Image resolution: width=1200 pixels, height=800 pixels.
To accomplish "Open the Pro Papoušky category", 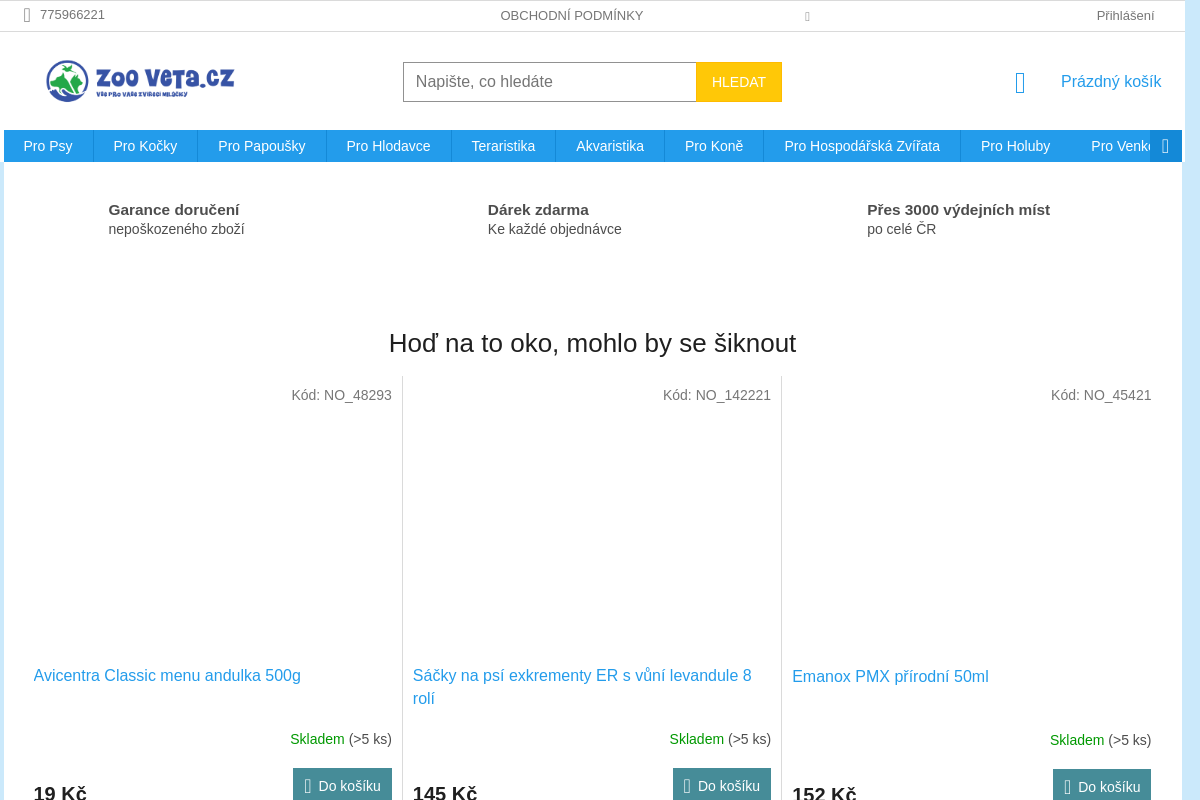I will click(262, 146).
